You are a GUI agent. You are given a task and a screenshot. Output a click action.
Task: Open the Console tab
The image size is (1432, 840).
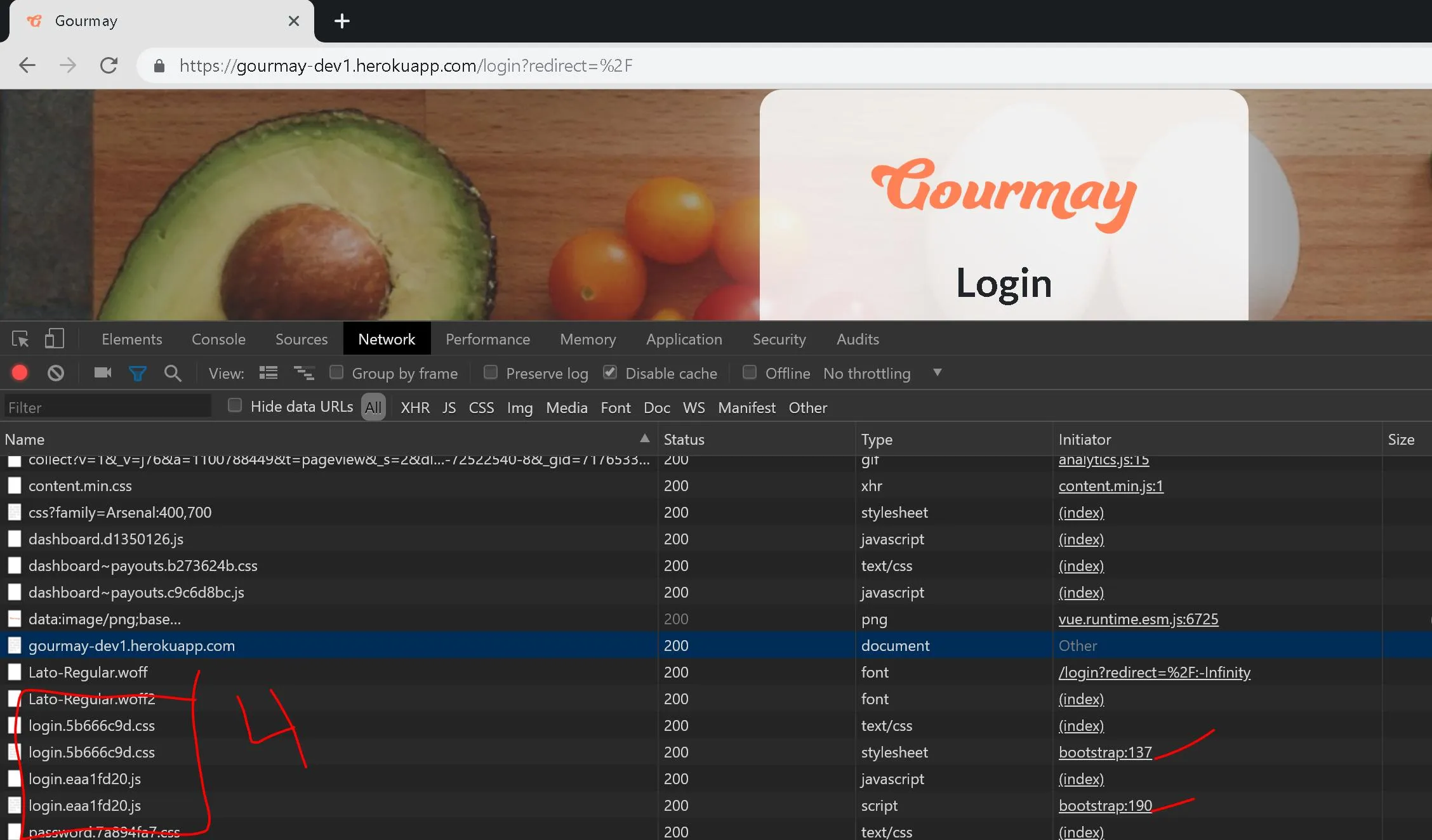(x=218, y=339)
